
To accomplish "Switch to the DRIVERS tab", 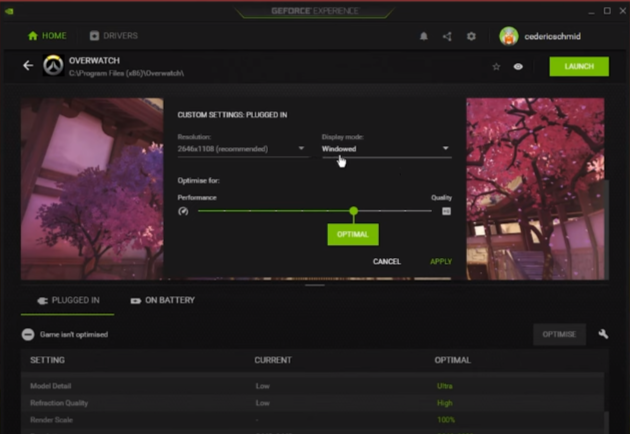I will pyautogui.click(x=114, y=36).
